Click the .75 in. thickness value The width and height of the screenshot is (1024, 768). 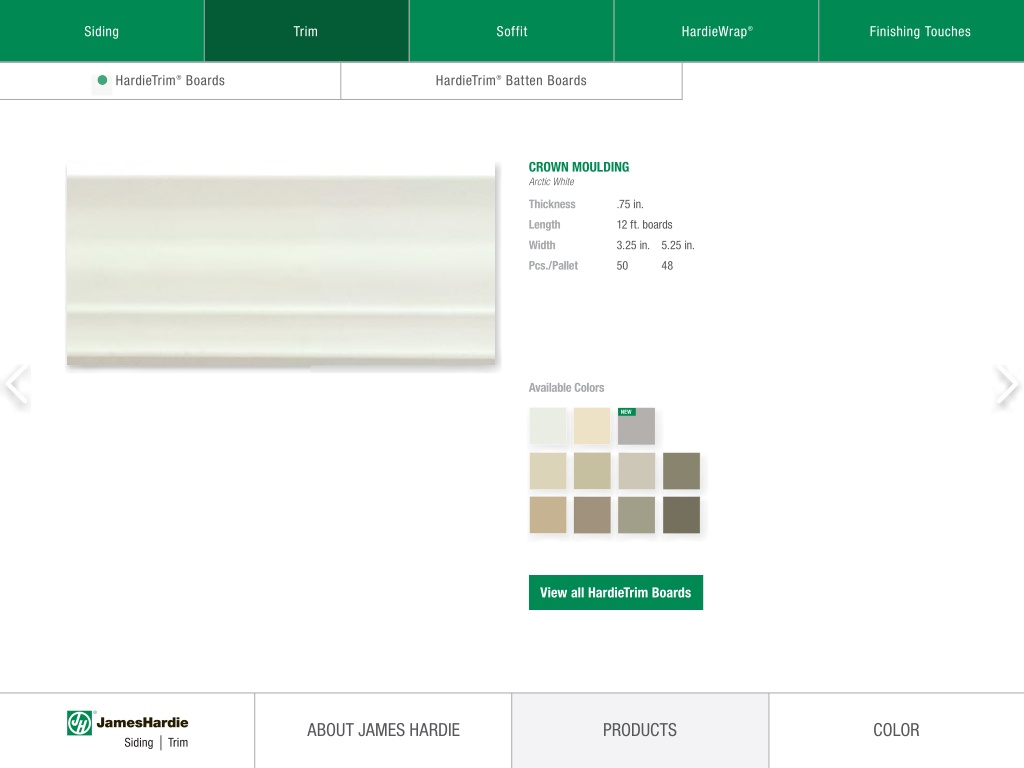pyautogui.click(x=630, y=204)
